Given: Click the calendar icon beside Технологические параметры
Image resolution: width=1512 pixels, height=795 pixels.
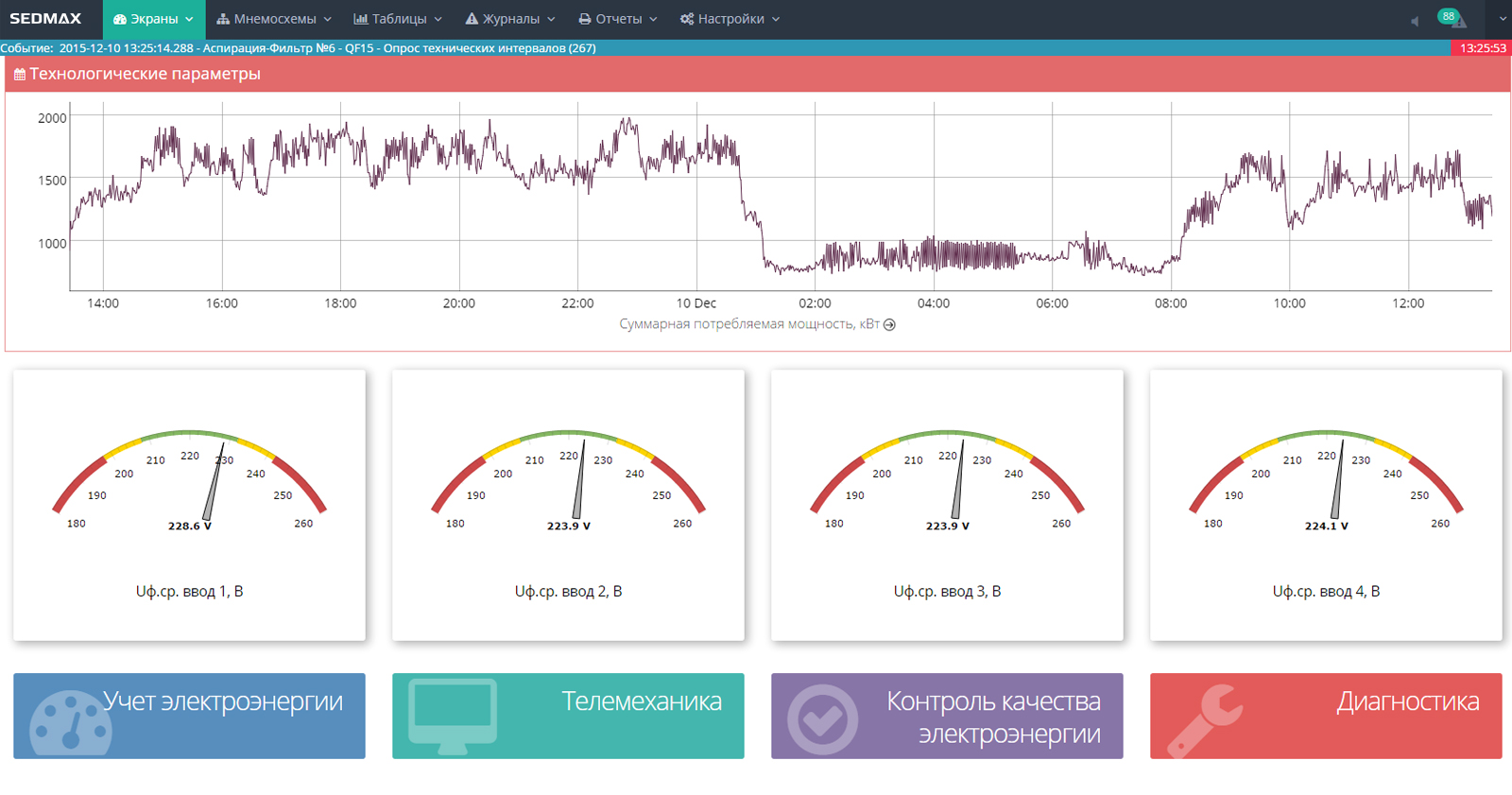Looking at the screenshot, I should [x=19, y=75].
